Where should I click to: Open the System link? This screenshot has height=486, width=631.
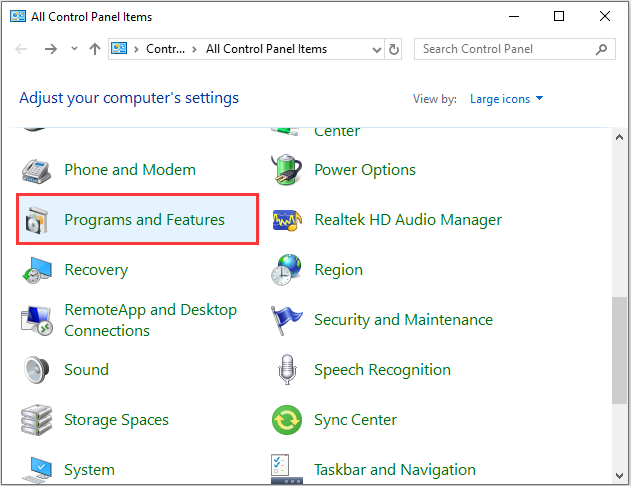point(89,470)
